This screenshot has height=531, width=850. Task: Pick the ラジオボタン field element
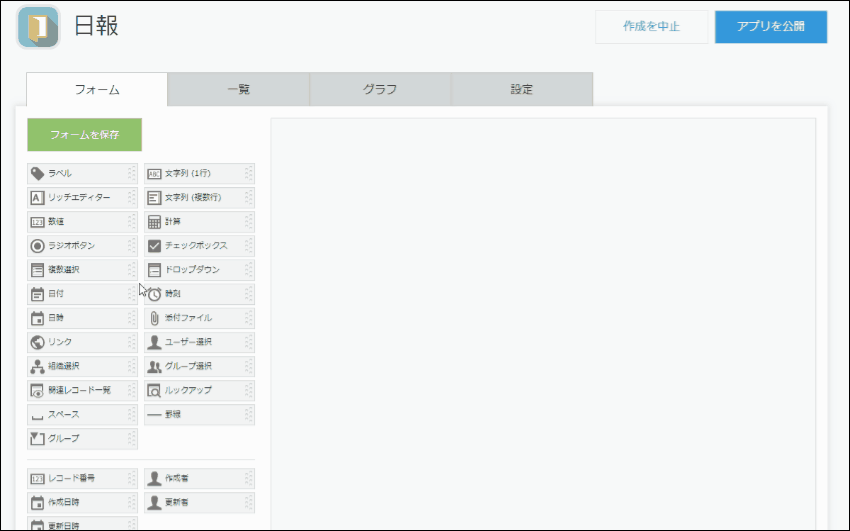click(x=82, y=246)
